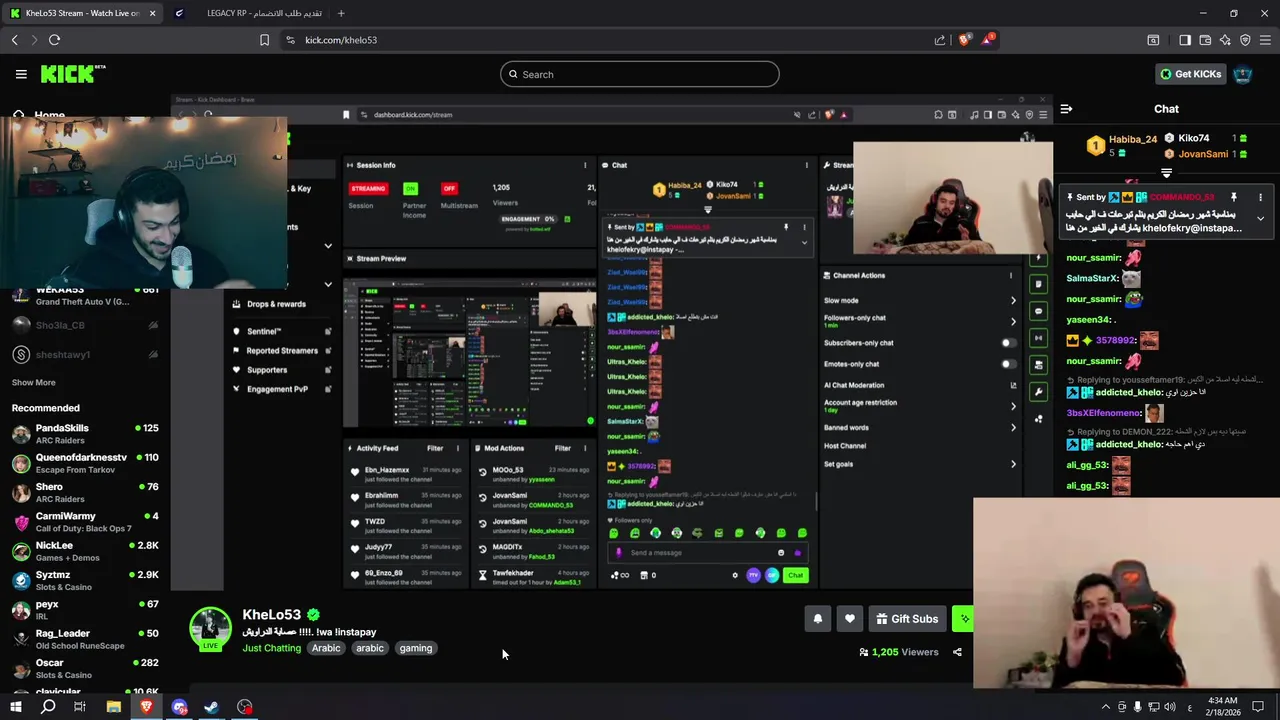Expand the pinned message chevron
Screen dimensions: 1280x720
(x=1260, y=218)
